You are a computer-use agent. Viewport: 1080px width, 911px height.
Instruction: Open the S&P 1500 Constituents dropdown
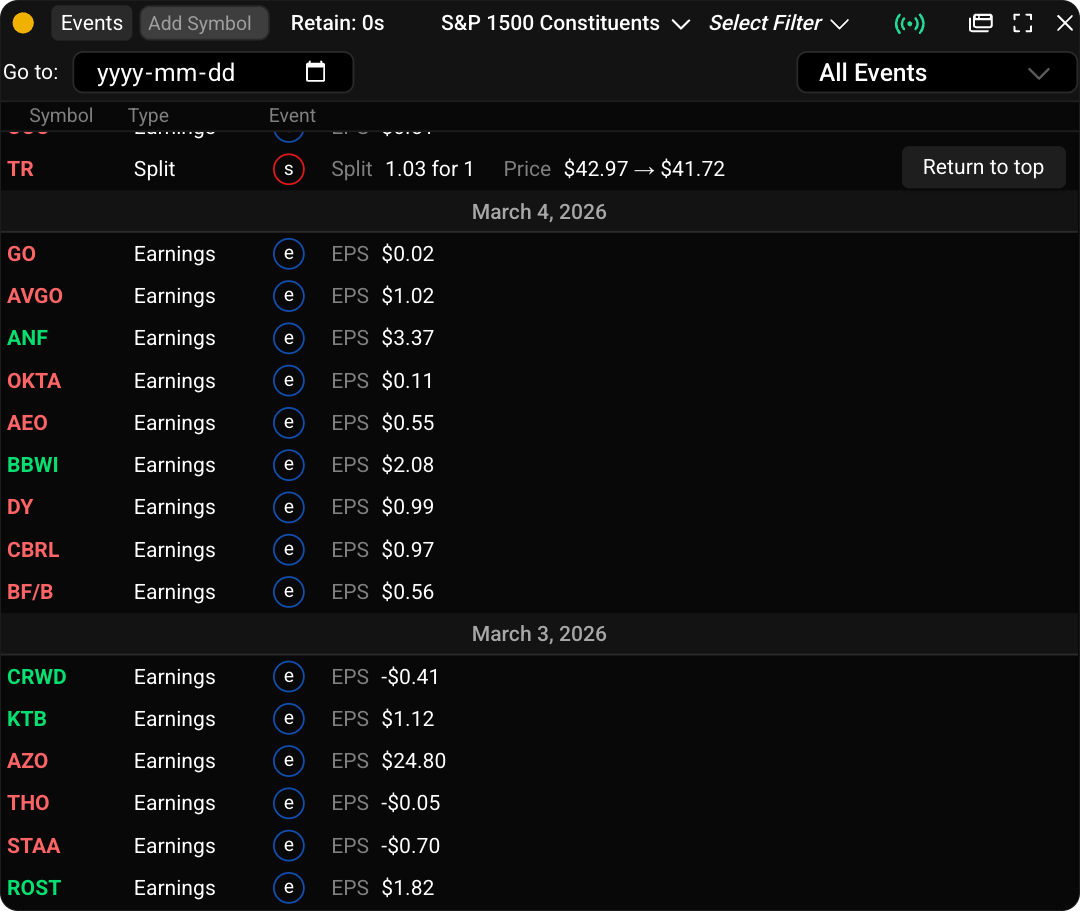[565, 22]
